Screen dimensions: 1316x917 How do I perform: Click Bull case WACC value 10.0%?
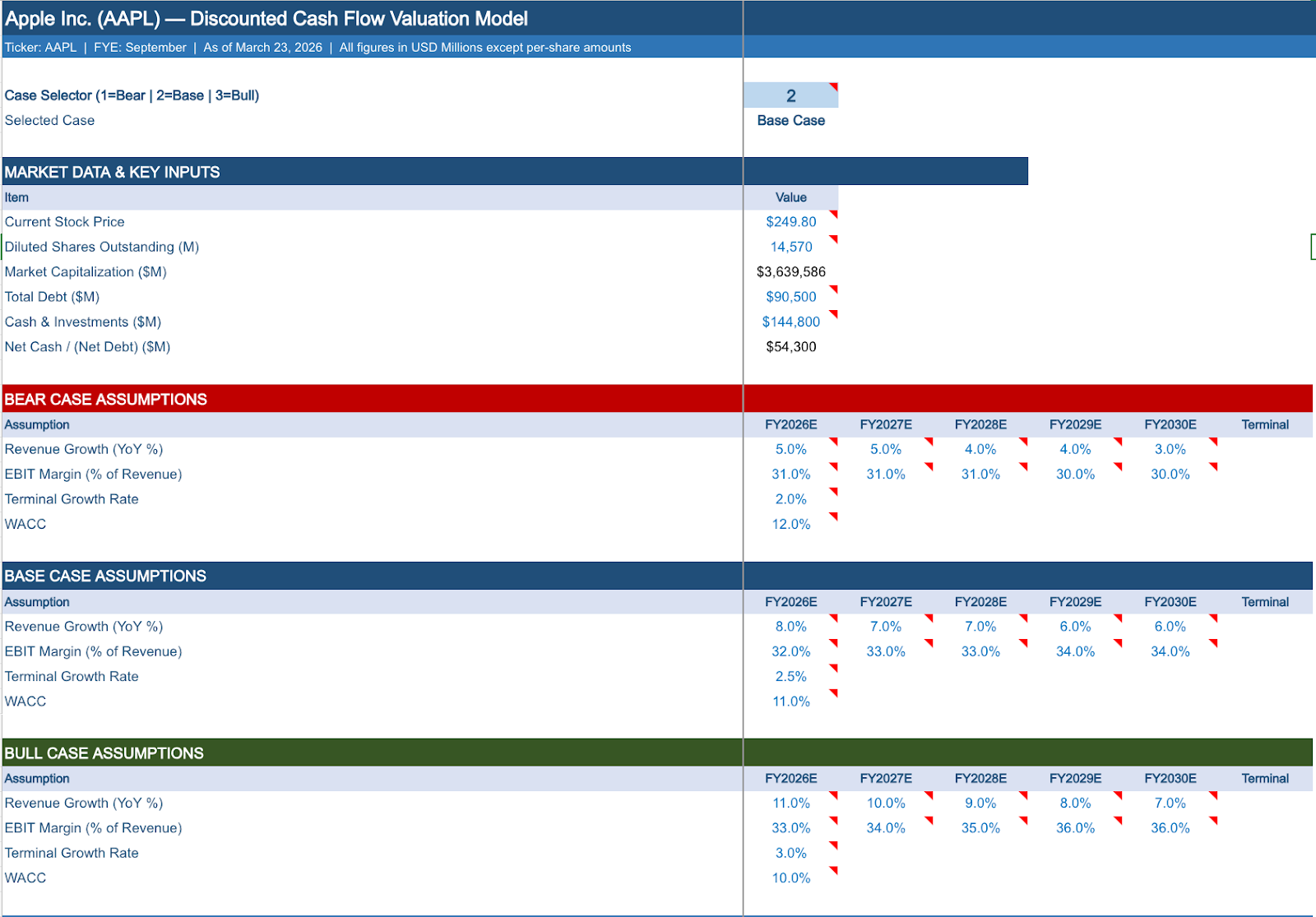point(790,878)
